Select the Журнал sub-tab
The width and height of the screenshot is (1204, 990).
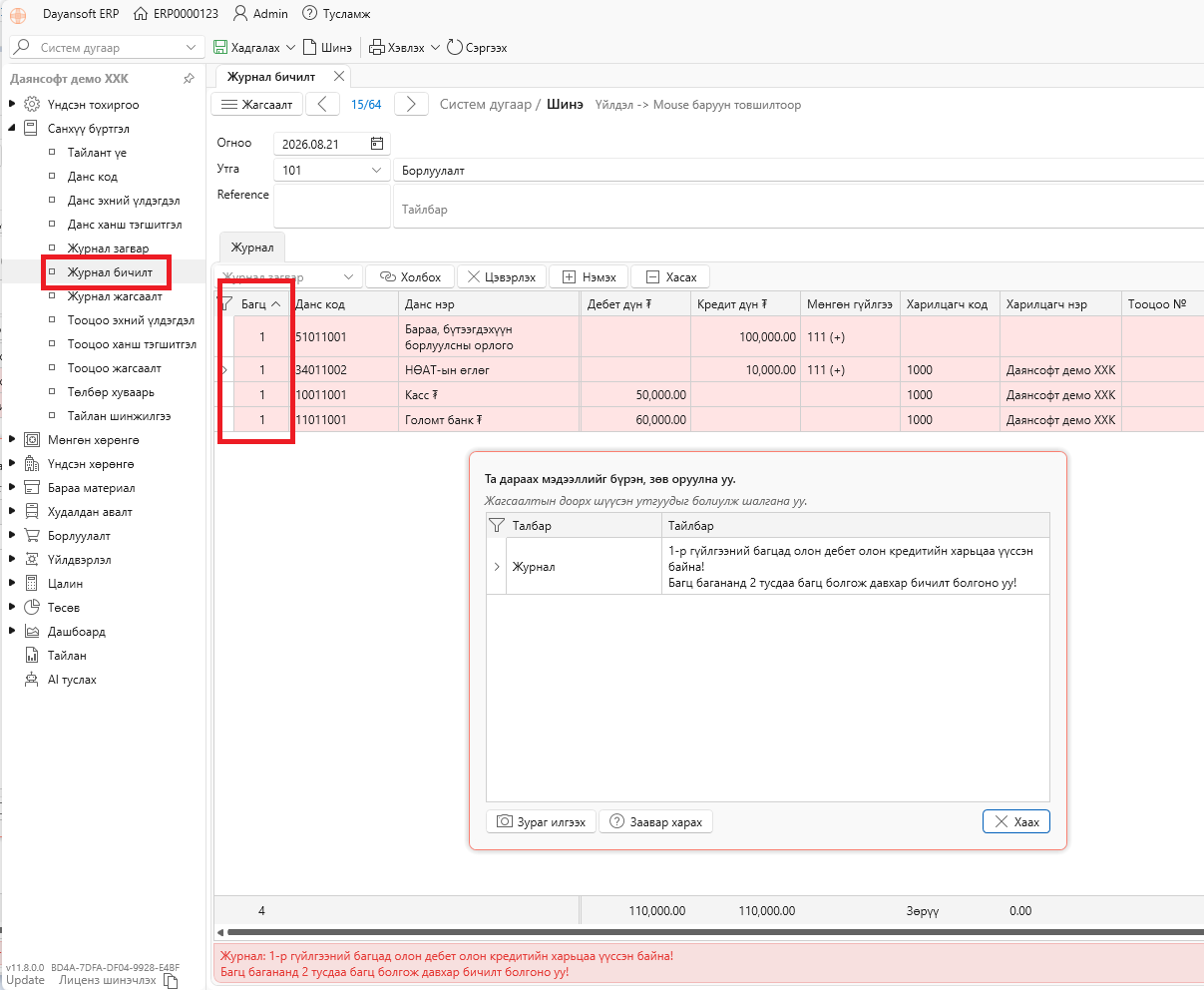(252, 247)
